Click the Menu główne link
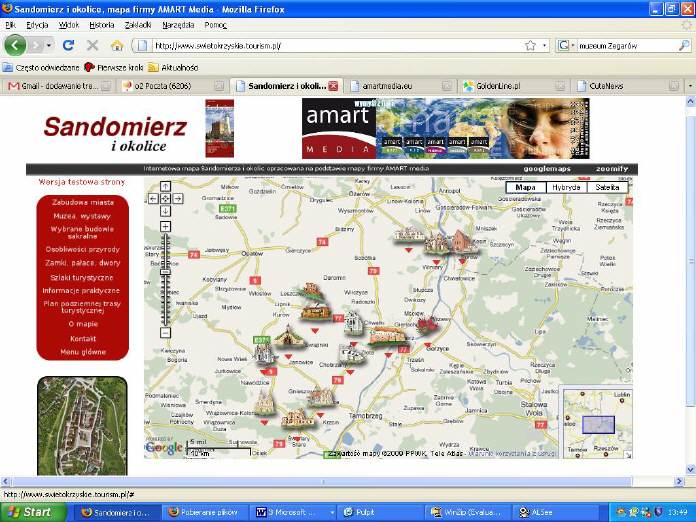696x522 pixels. 83,352
